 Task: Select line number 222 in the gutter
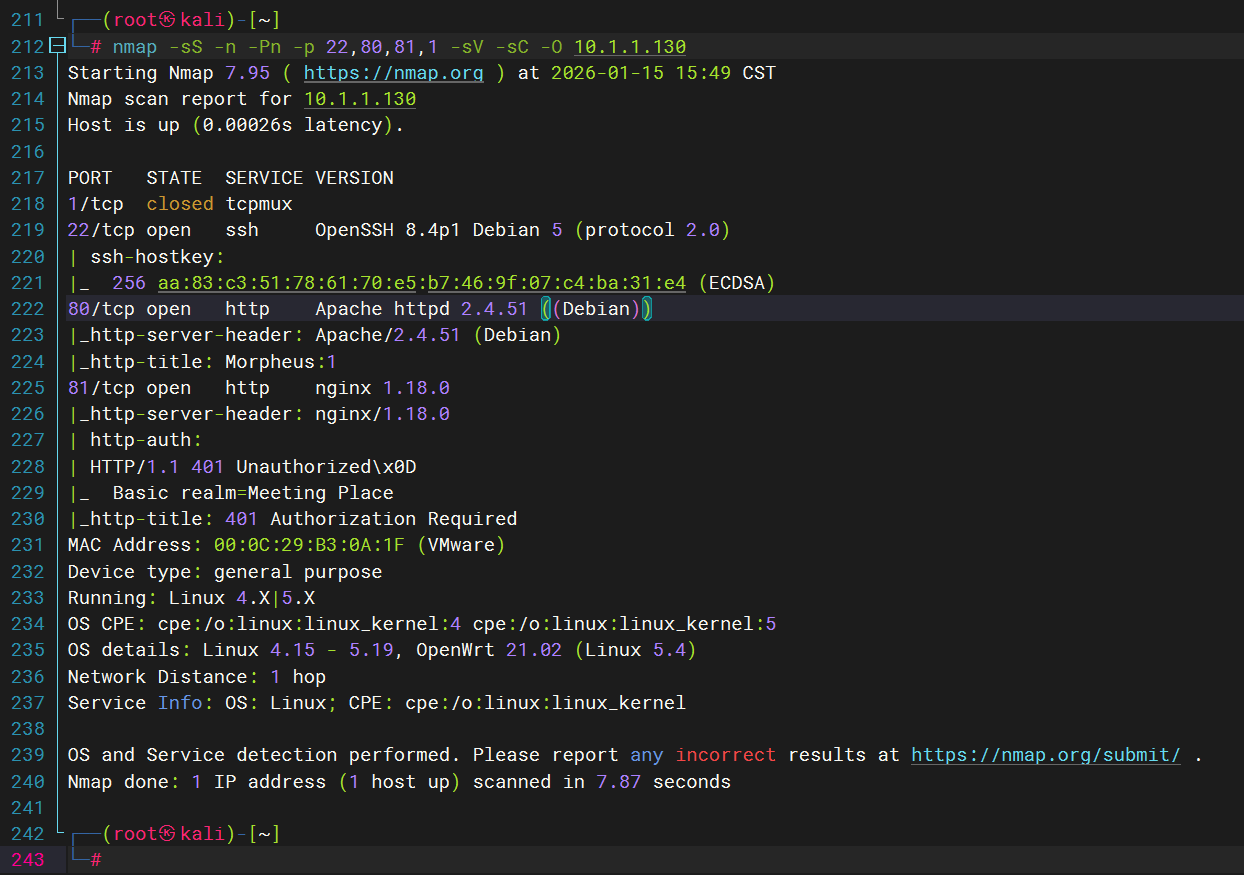(27, 309)
